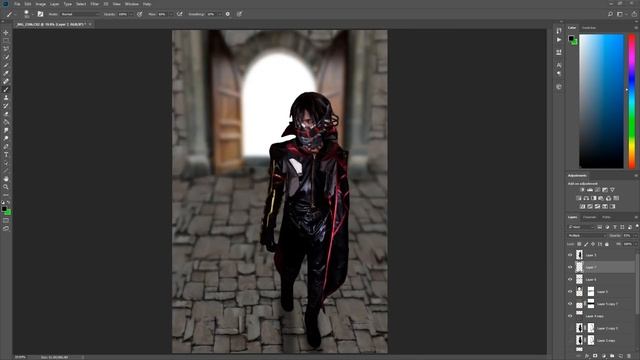Select the Move tool
Image resolution: width=640 pixels, height=360 pixels.
click(6, 33)
